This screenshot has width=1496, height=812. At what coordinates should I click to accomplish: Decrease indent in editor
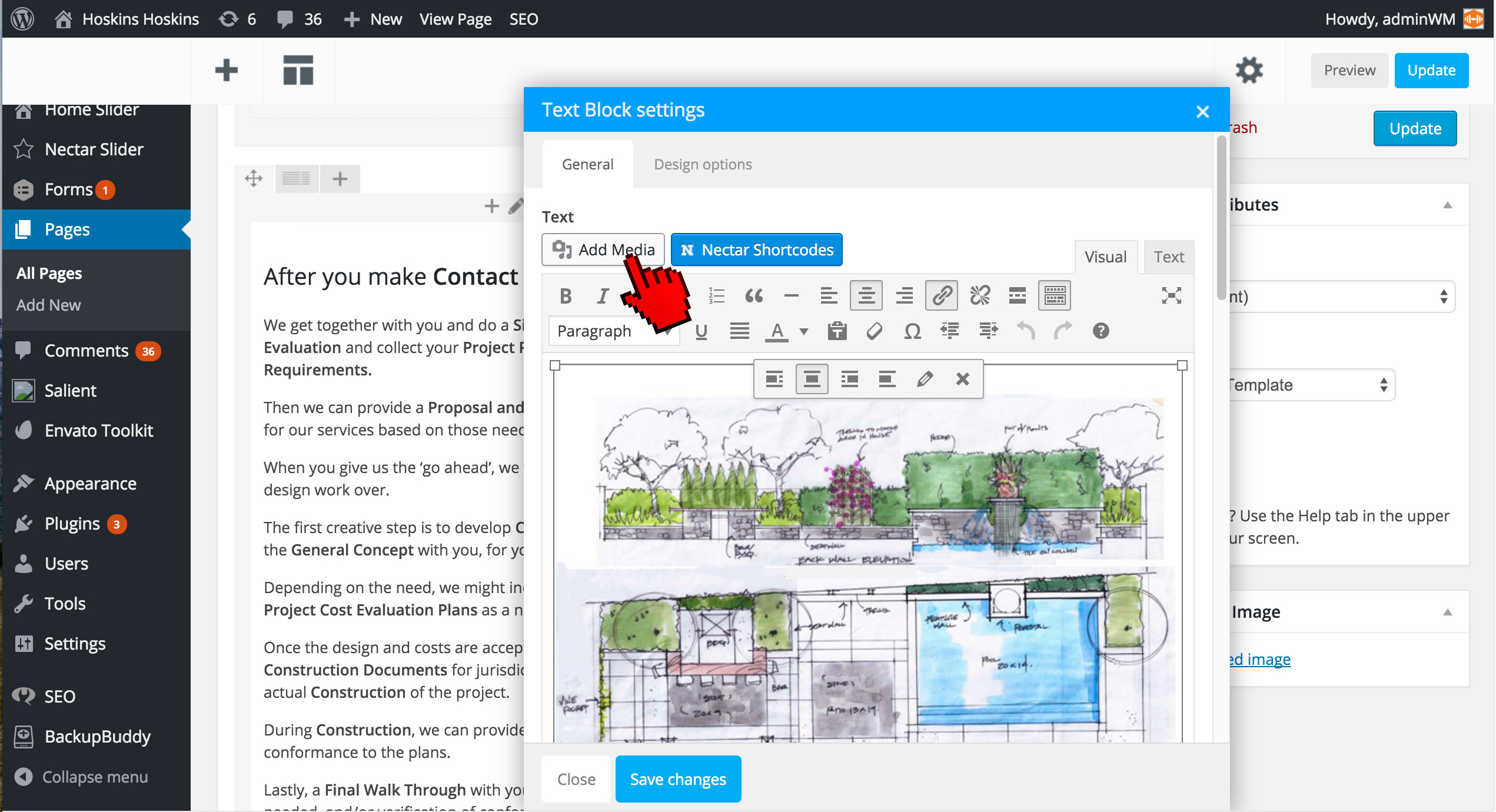coord(950,331)
